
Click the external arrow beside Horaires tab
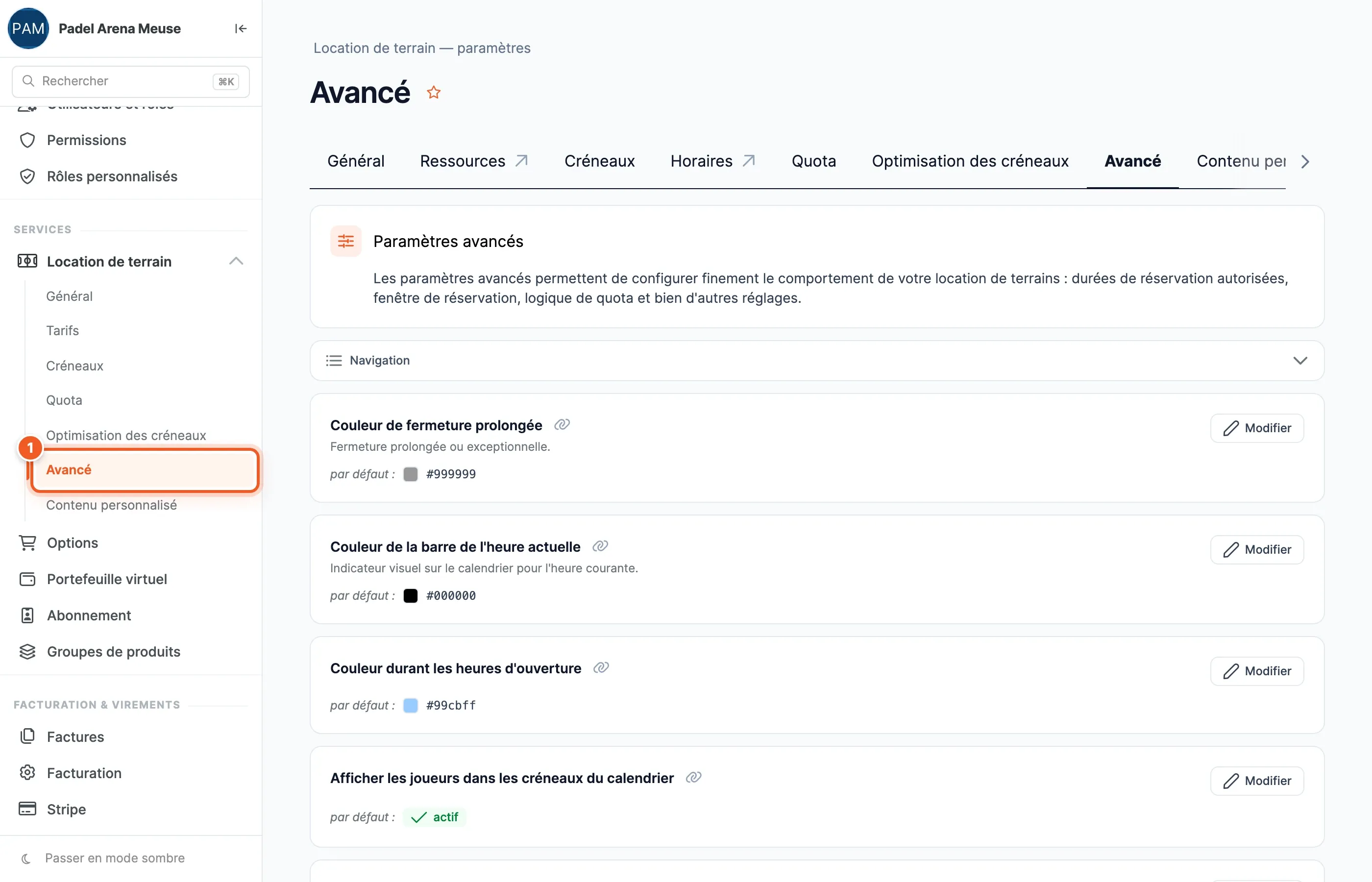click(749, 161)
